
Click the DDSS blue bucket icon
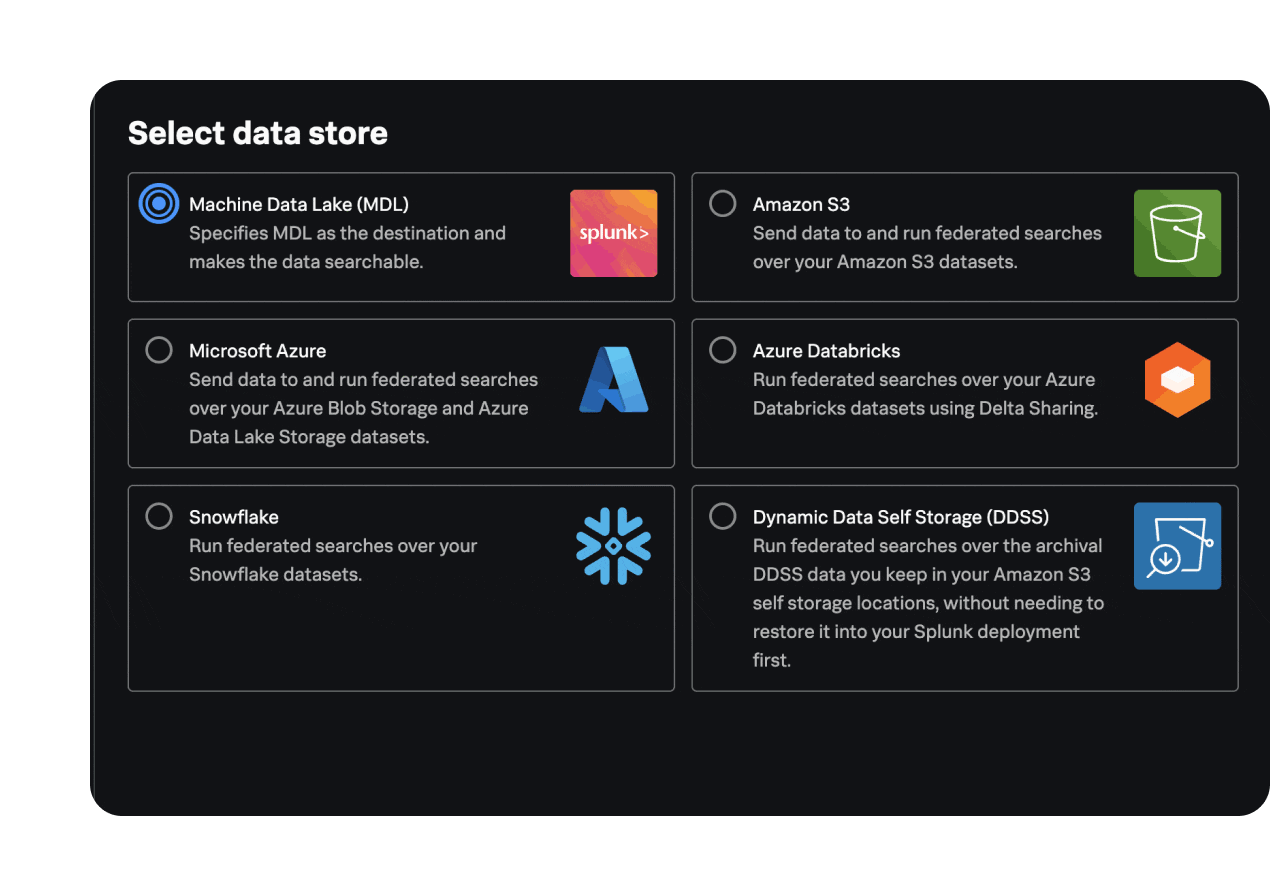point(1177,546)
